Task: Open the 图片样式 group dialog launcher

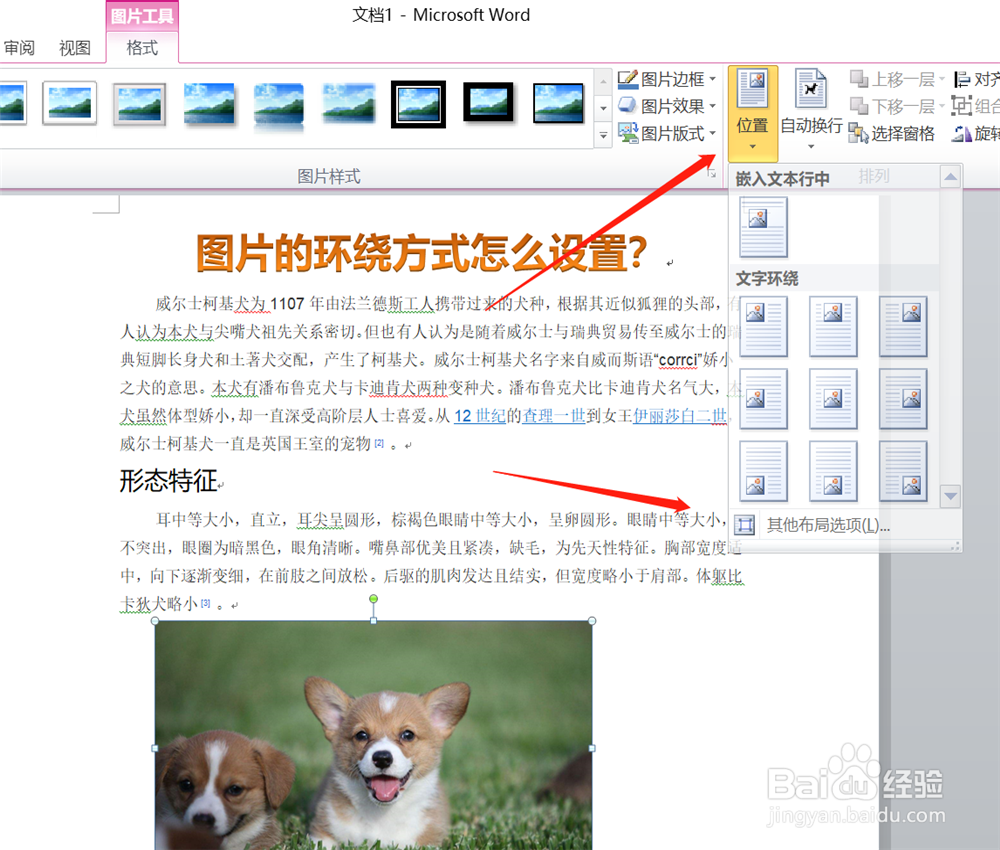Action: pos(711,174)
